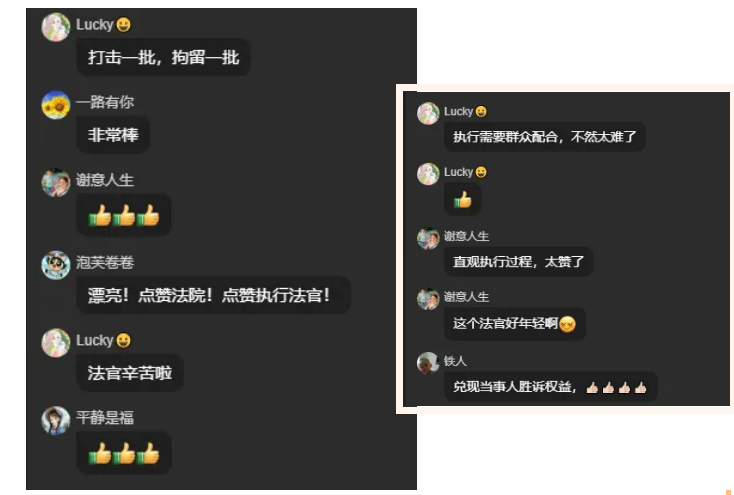Open the sunflower avatar of 一路有你
Image resolution: width=734 pixels, height=495 pixels.
pyautogui.click(x=56, y=105)
